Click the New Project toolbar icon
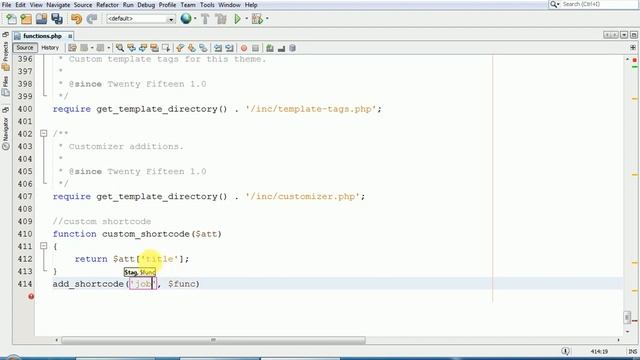 (x=26, y=19)
